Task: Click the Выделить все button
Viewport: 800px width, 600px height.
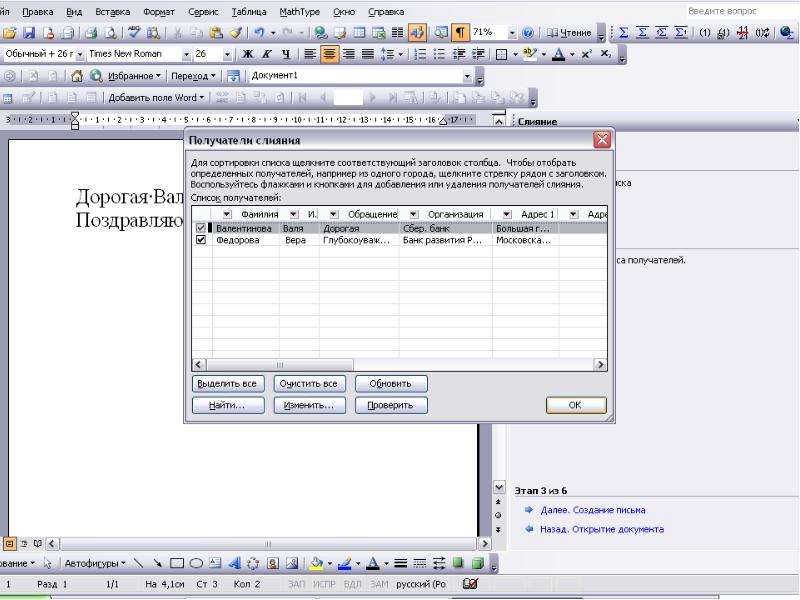Action: (x=228, y=384)
